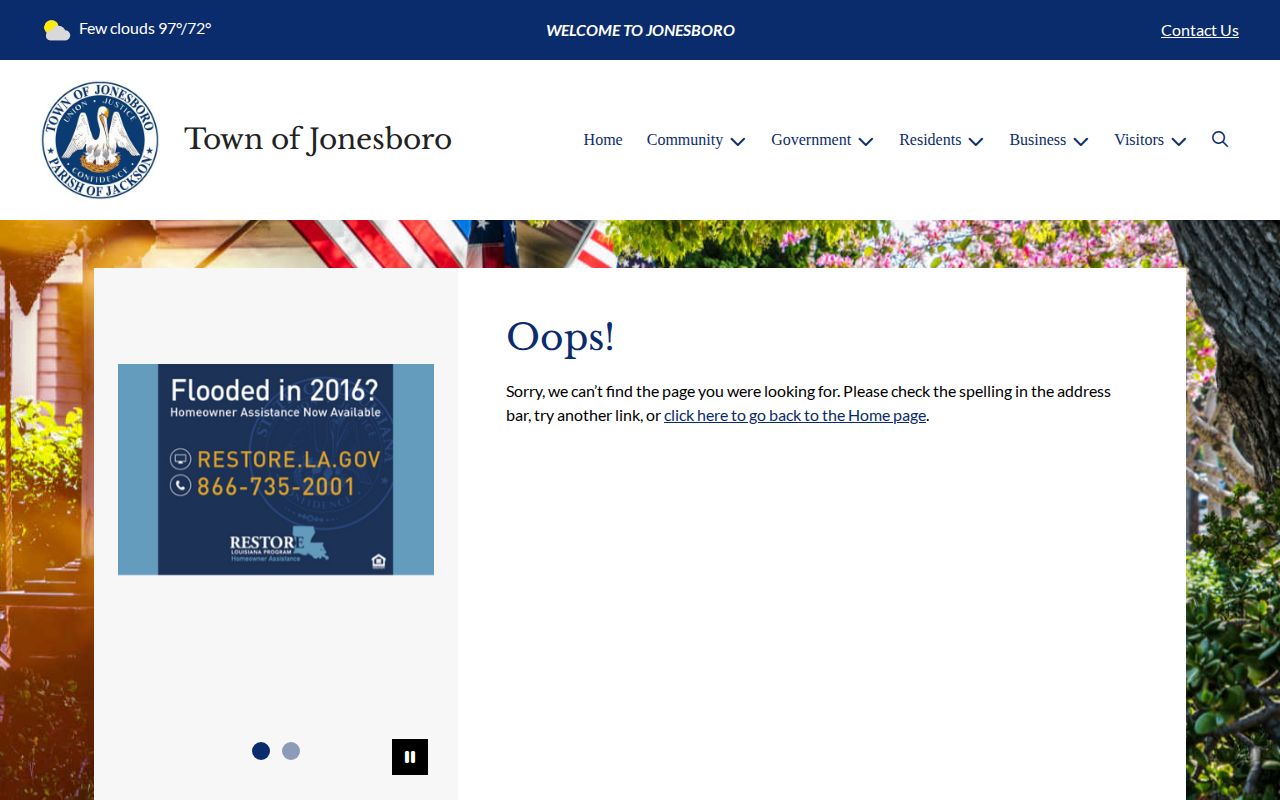Expand the Government menu chevron

[866, 141]
